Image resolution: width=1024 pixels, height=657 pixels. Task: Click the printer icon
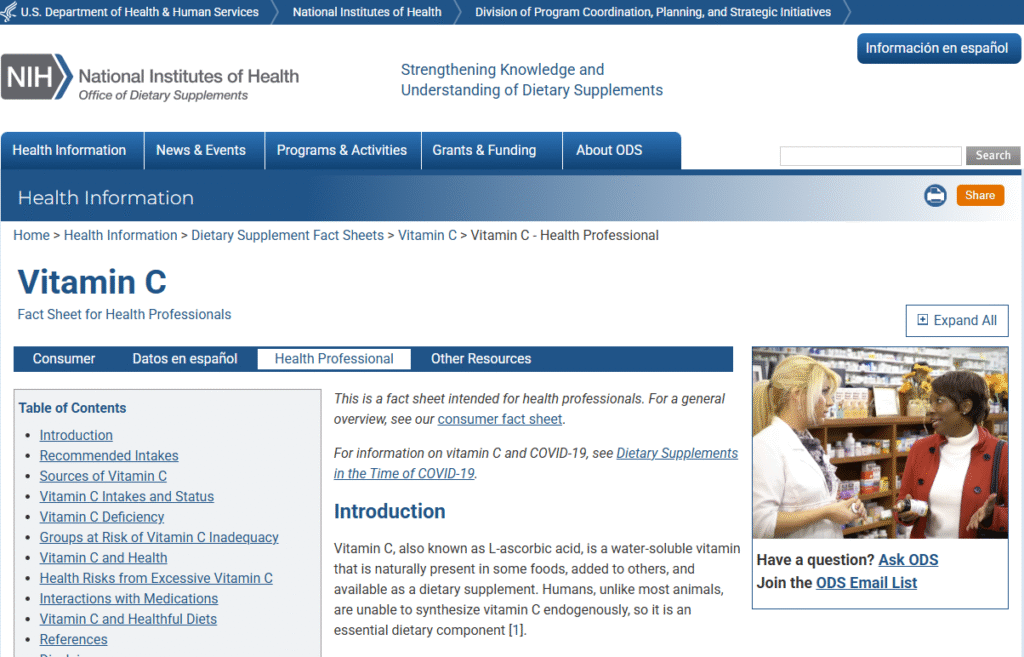pos(935,196)
